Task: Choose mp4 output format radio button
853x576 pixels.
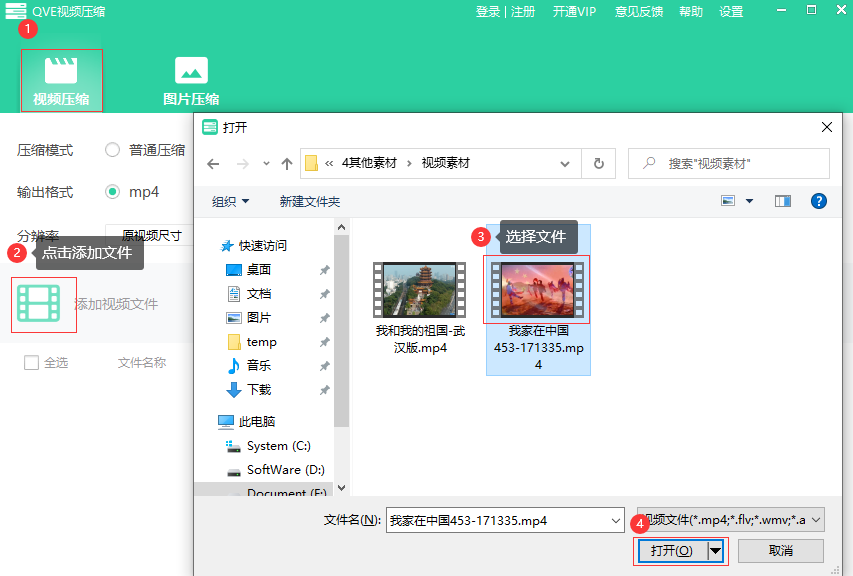Action: coord(113,192)
